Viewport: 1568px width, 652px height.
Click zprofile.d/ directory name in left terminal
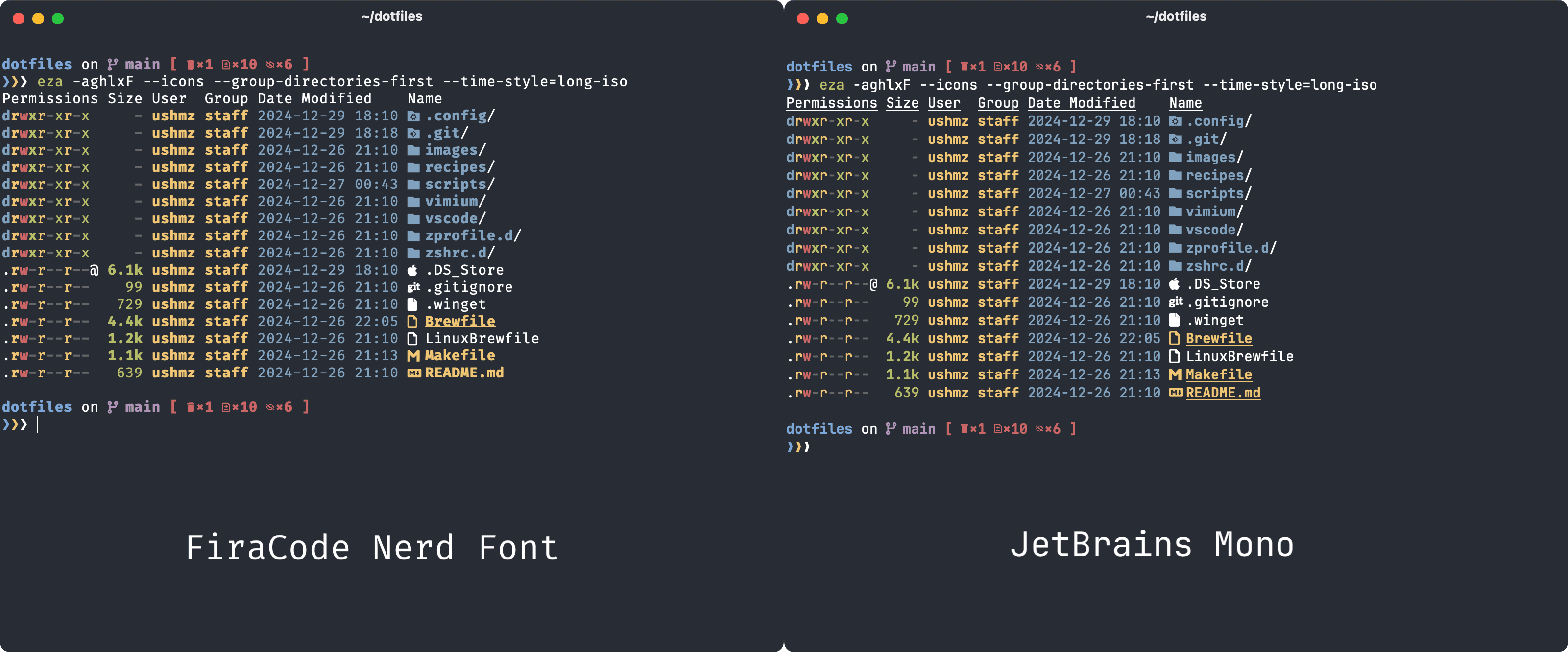point(473,235)
